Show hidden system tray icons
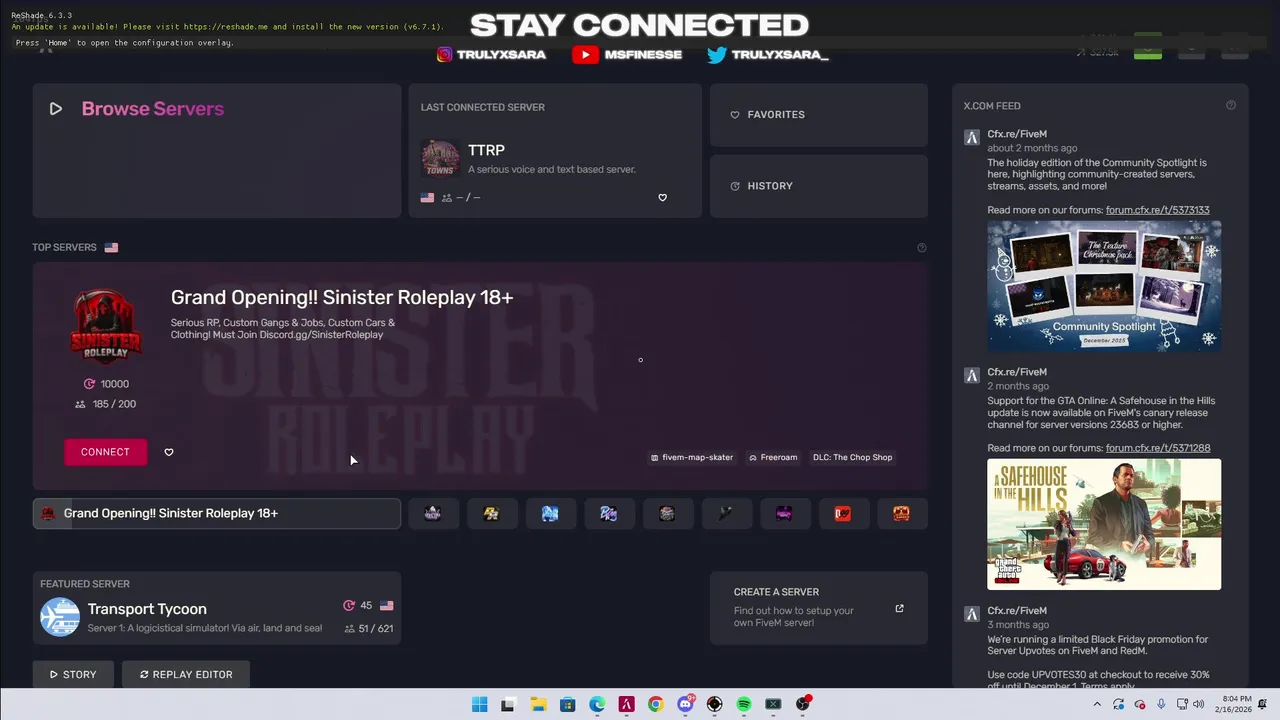Screen dimensions: 1280x720 pos(1098,704)
